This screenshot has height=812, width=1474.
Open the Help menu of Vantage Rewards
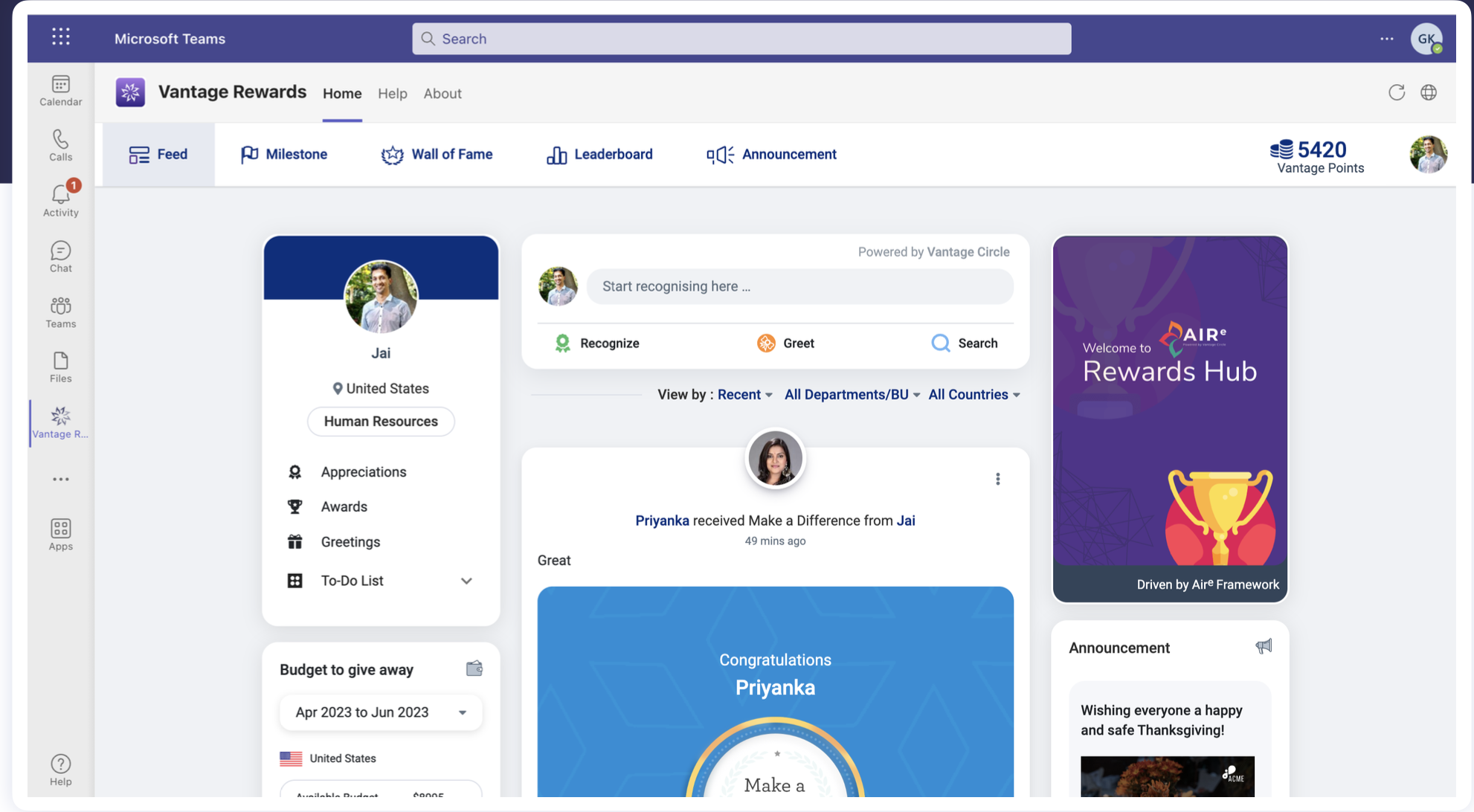pyautogui.click(x=393, y=94)
